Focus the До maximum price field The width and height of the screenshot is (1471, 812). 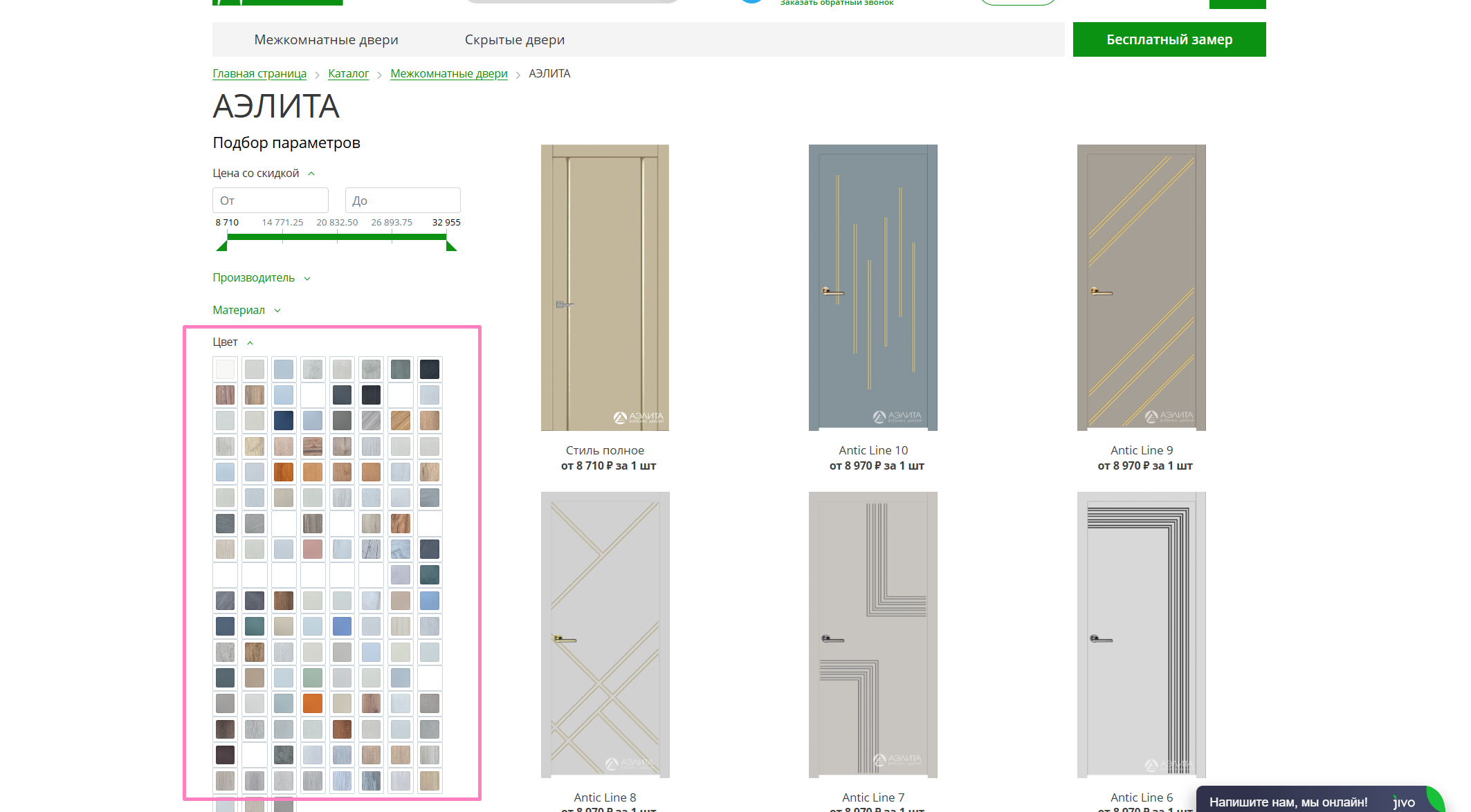coord(403,201)
